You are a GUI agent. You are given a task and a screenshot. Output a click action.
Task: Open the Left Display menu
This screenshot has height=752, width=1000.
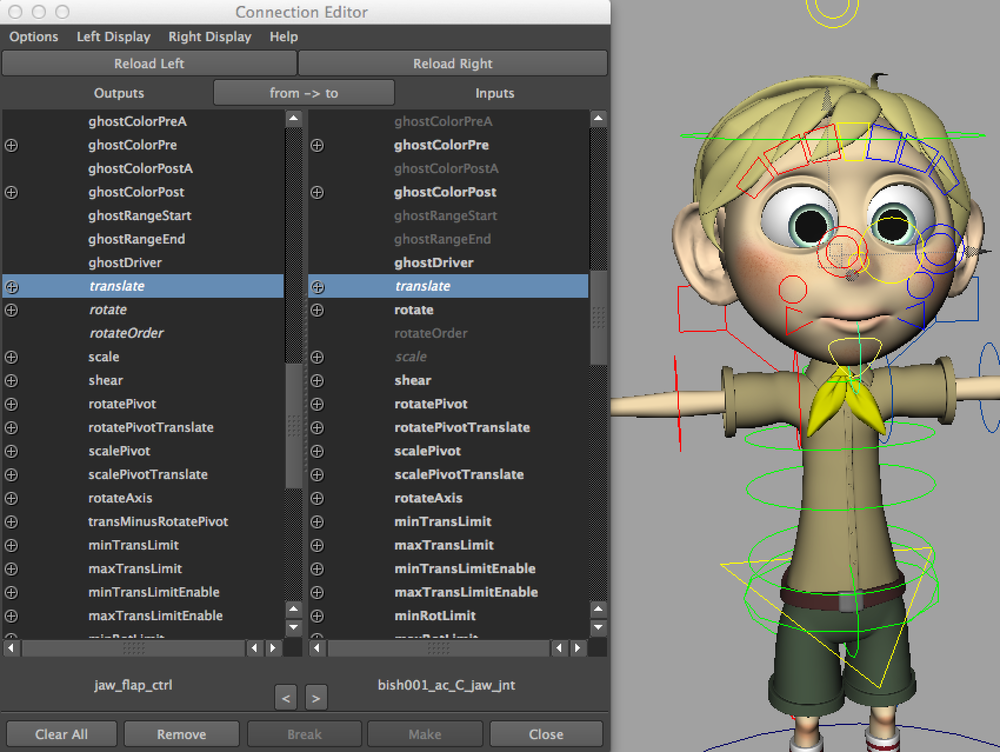coord(114,37)
